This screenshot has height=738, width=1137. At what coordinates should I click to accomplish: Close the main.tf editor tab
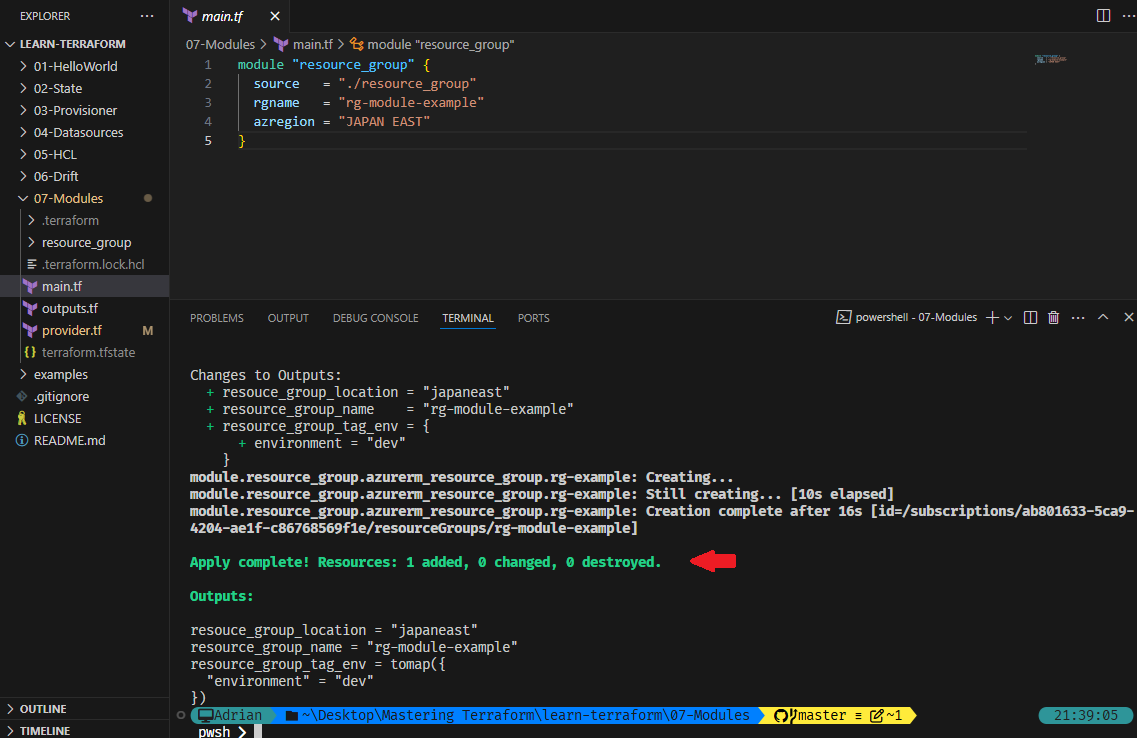point(275,16)
